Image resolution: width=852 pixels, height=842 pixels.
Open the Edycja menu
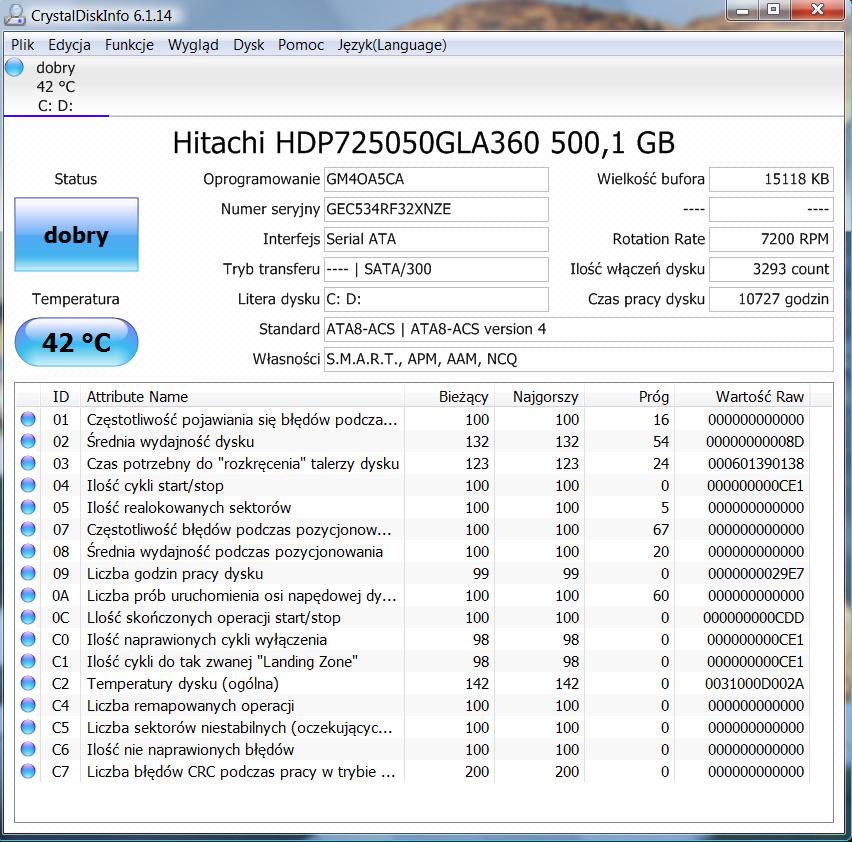point(69,45)
